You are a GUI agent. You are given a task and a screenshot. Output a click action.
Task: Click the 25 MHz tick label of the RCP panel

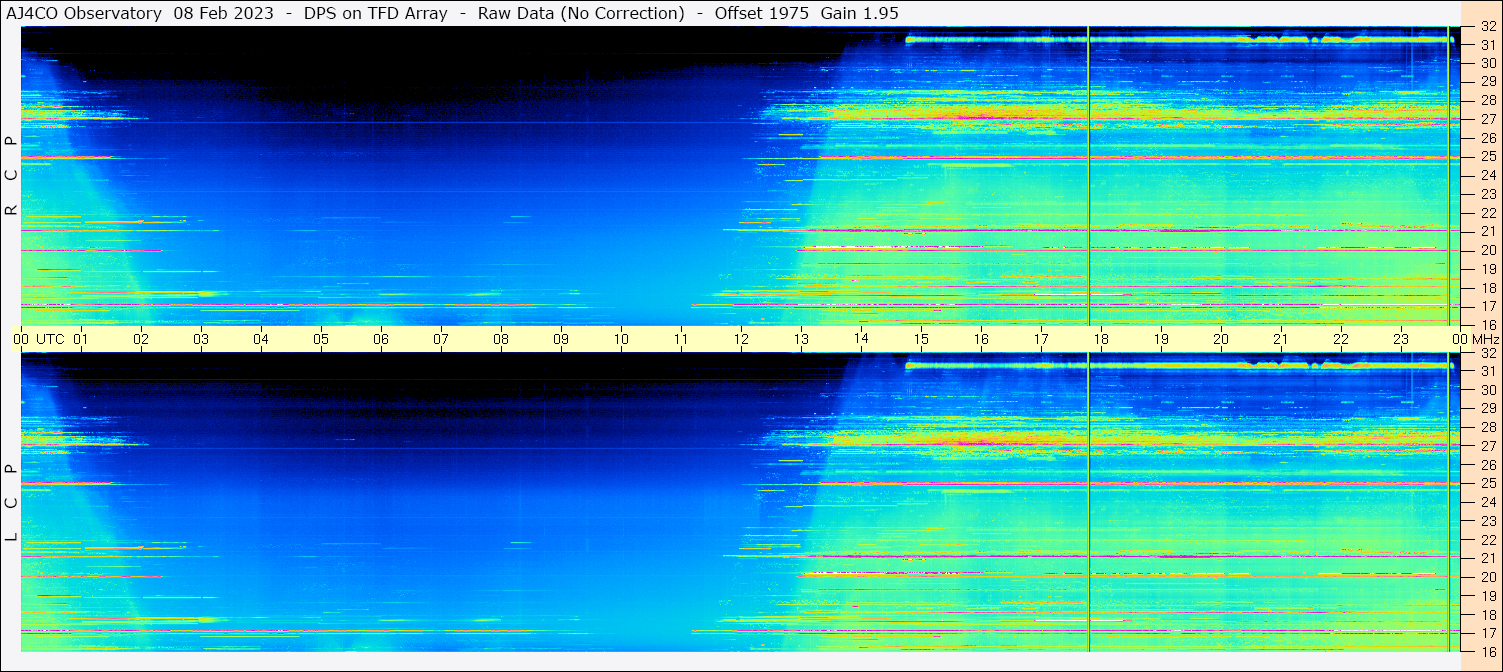pyautogui.click(x=1487, y=157)
